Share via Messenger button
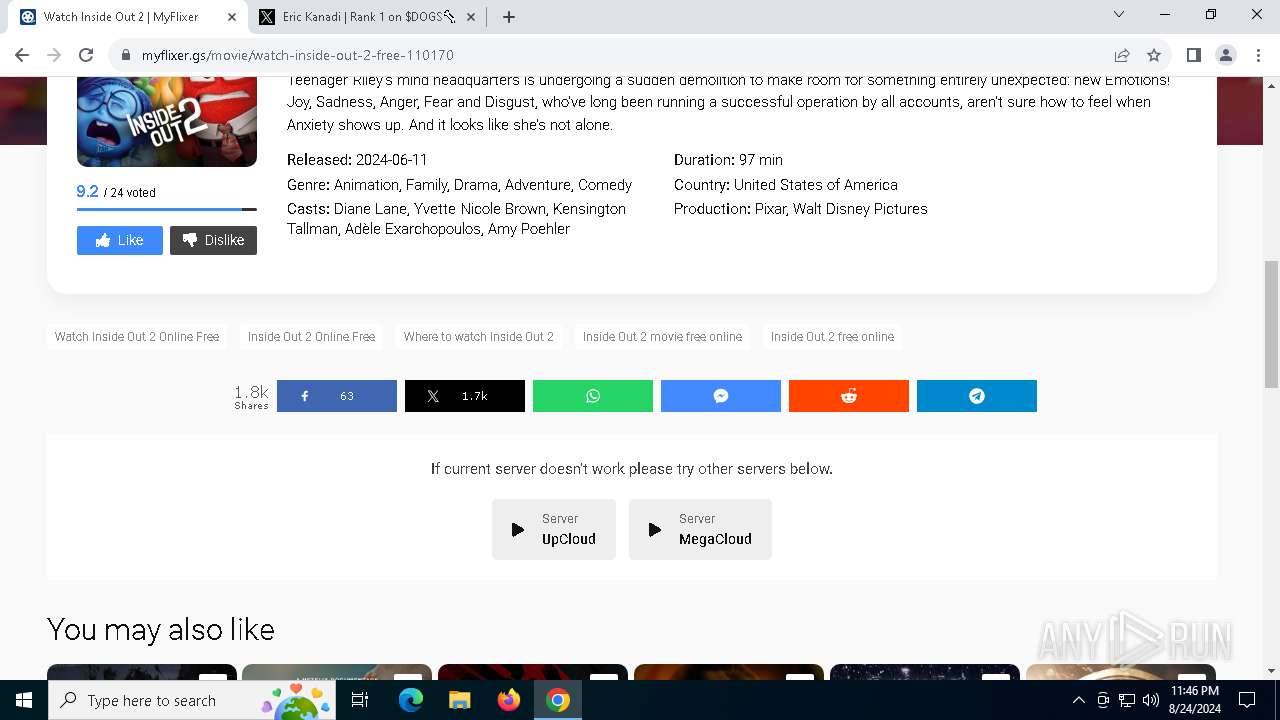 coord(721,396)
